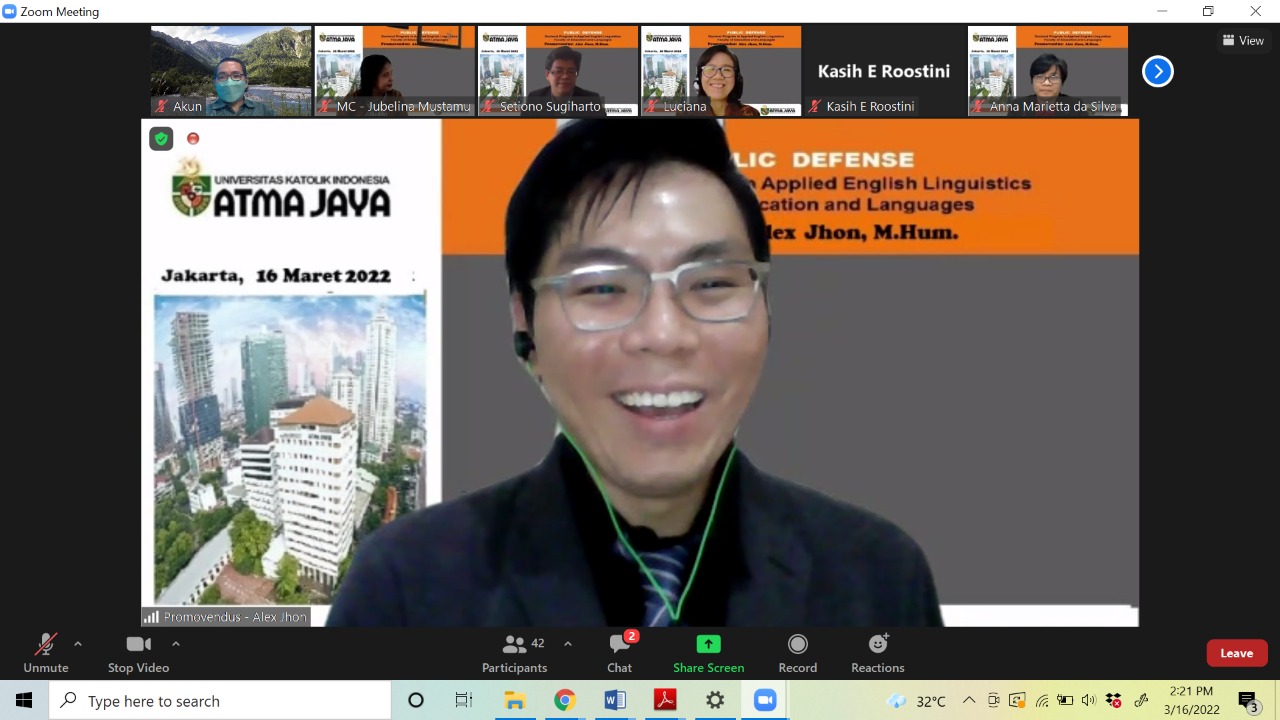Unmute the microphone
The image size is (1280, 720).
pyautogui.click(x=46, y=653)
